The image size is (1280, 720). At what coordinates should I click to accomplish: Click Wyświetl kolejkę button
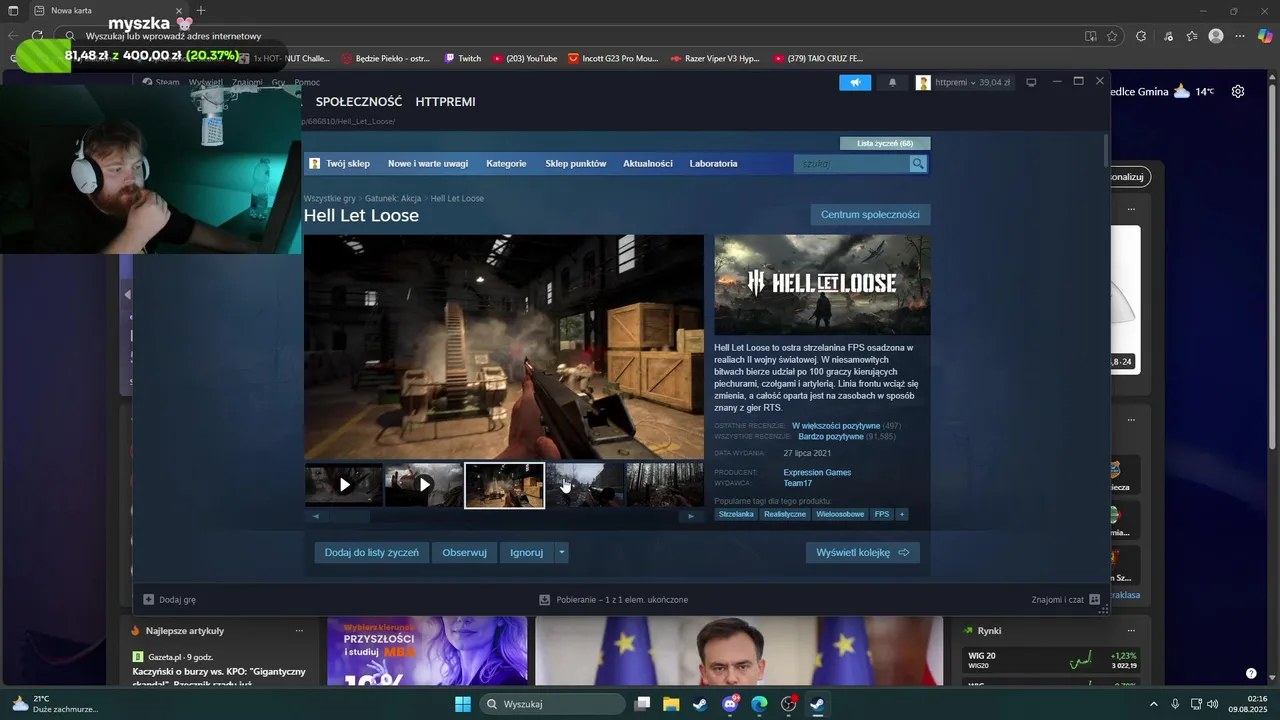863,552
